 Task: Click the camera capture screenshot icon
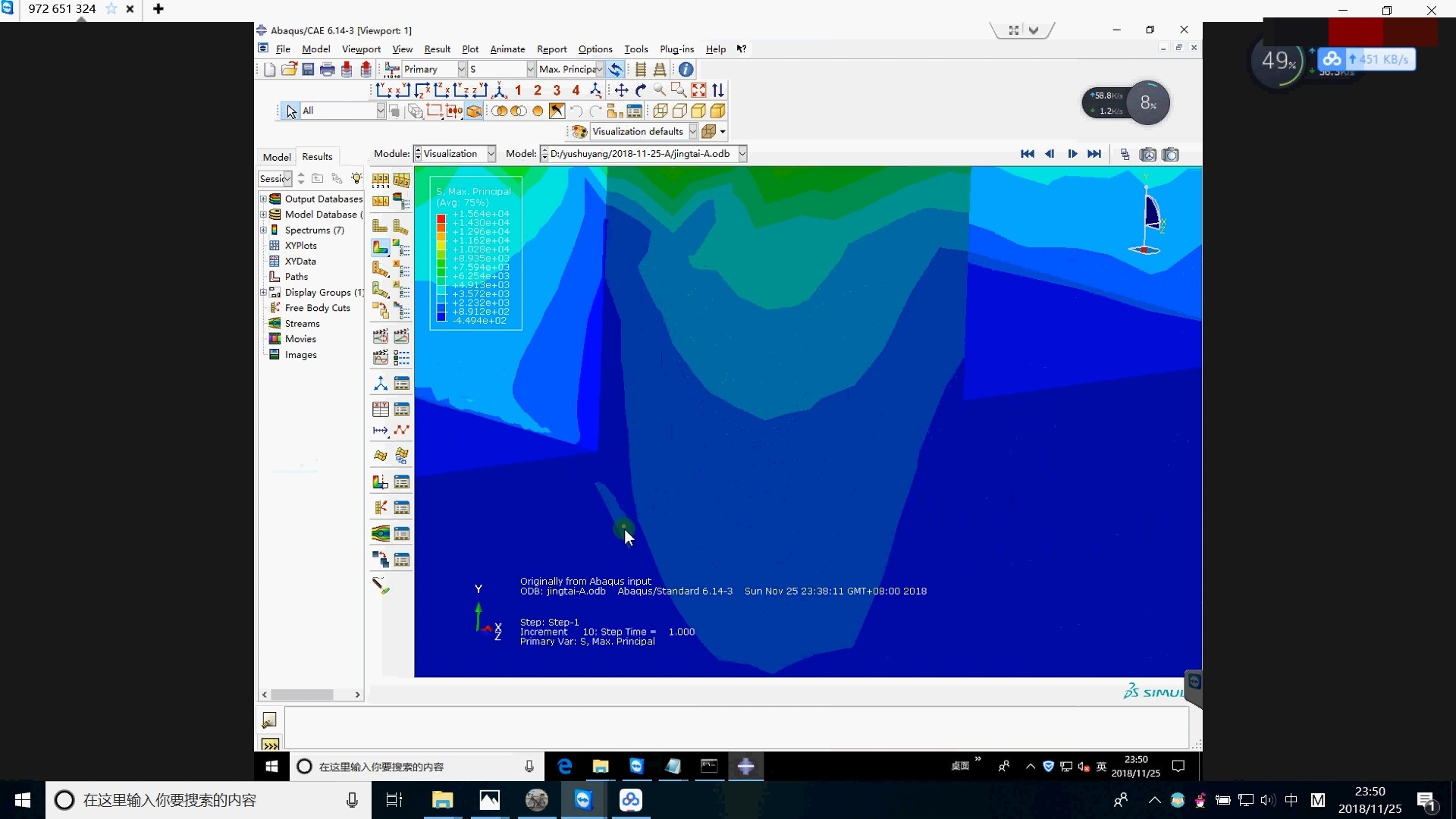click(1171, 154)
